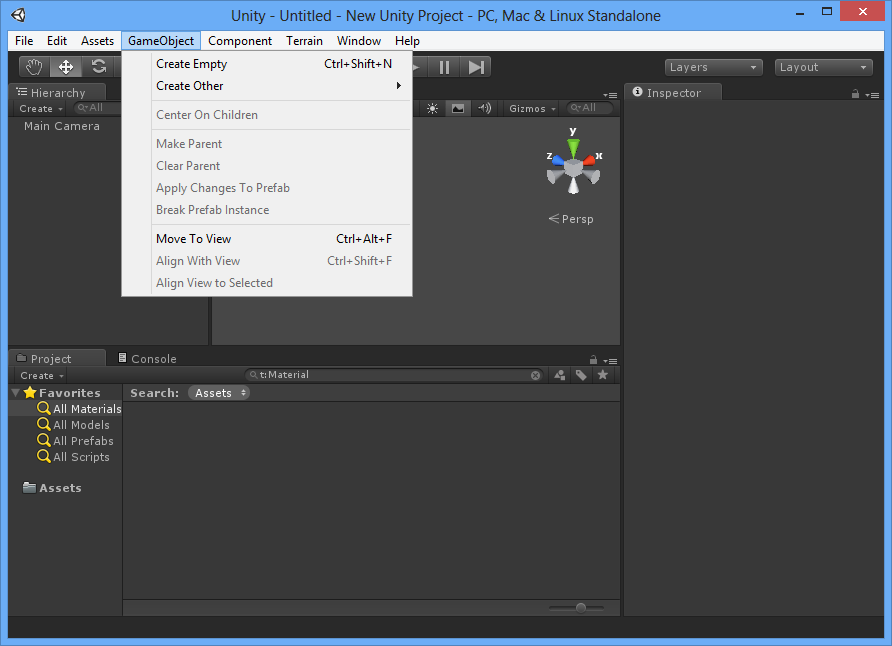
Task: Open the Scene view panel options menu
Action: click(610, 95)
